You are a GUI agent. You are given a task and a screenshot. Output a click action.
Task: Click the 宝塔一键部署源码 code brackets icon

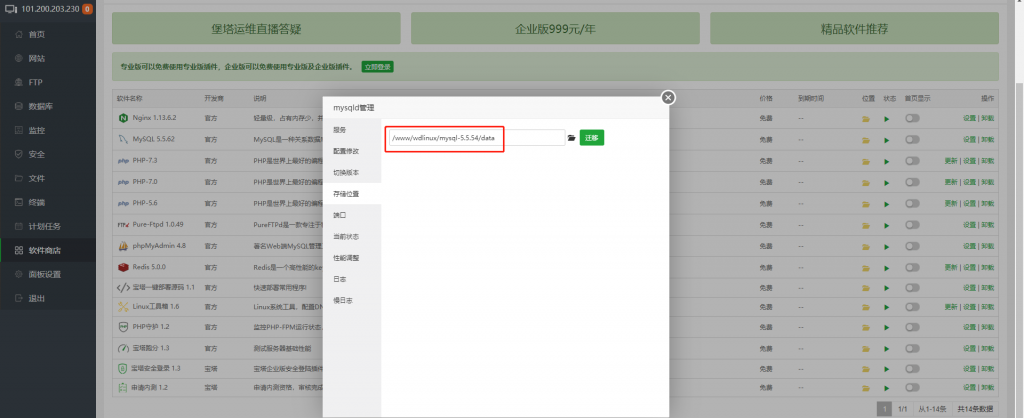pos(122,287)
